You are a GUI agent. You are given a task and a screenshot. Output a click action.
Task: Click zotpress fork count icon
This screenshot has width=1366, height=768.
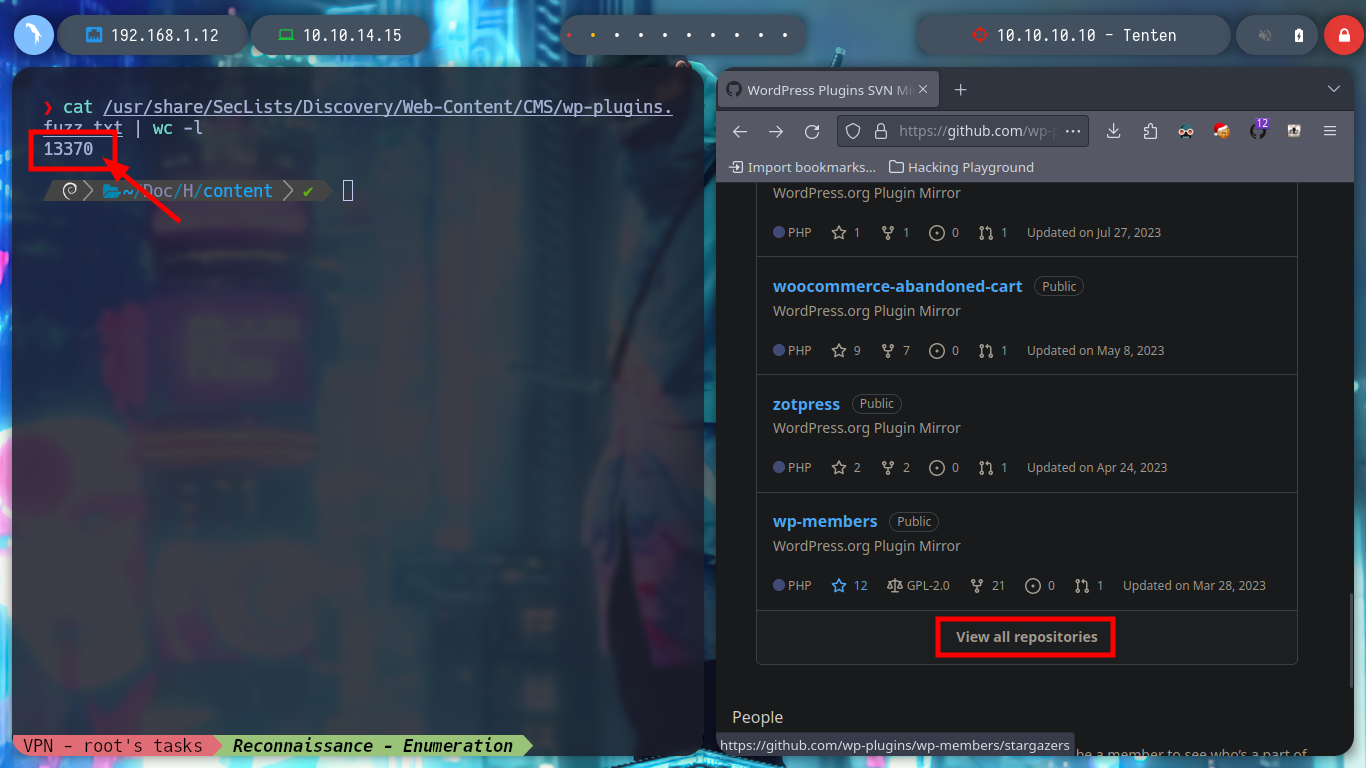click(x=888, y=468)
